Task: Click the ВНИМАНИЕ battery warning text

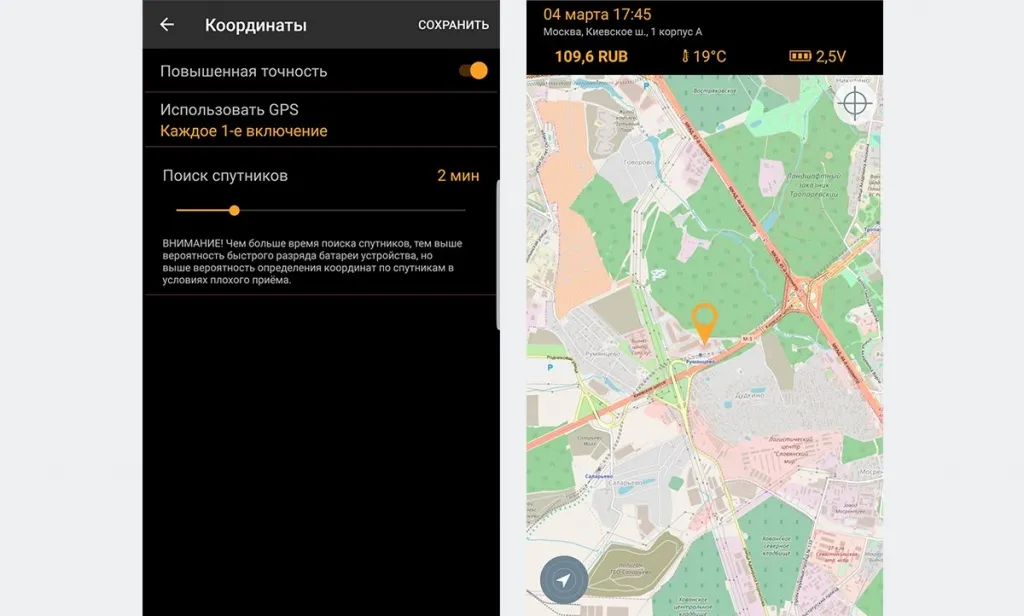Action: [x=312, y=261]
